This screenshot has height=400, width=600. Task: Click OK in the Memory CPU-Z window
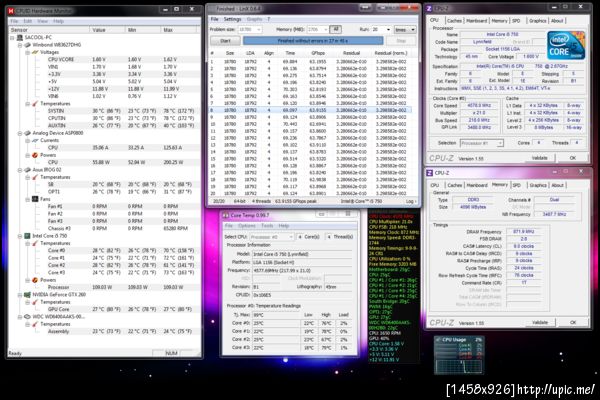pyautogui.click(x=573, y=323)
